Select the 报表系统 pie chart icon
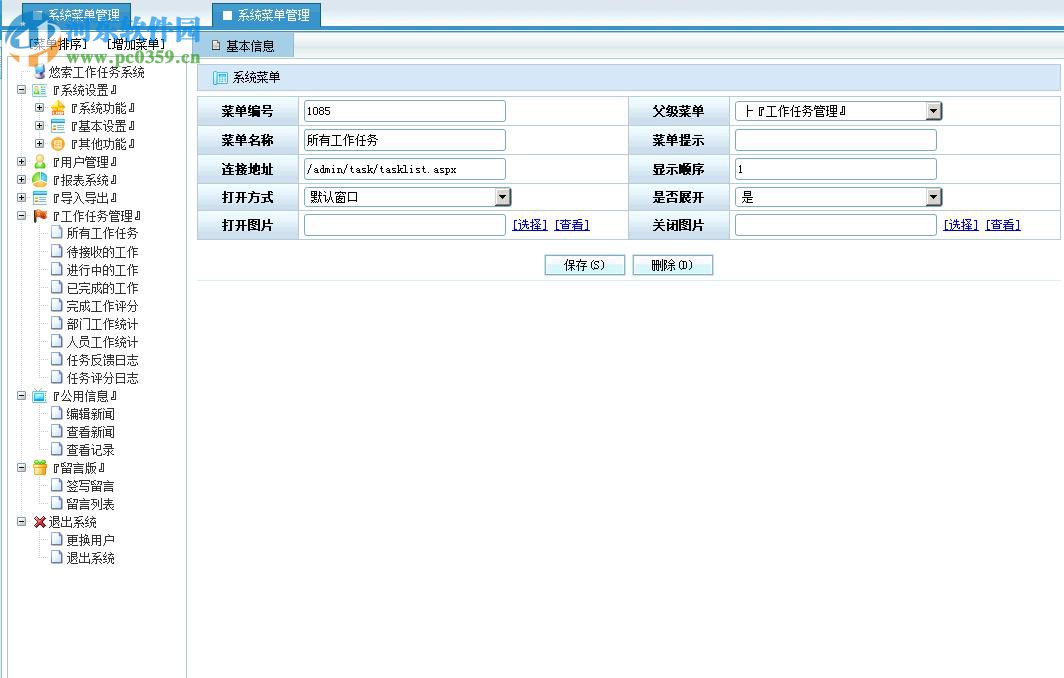The image size is (1064, 678). click(x=40, y=179)
